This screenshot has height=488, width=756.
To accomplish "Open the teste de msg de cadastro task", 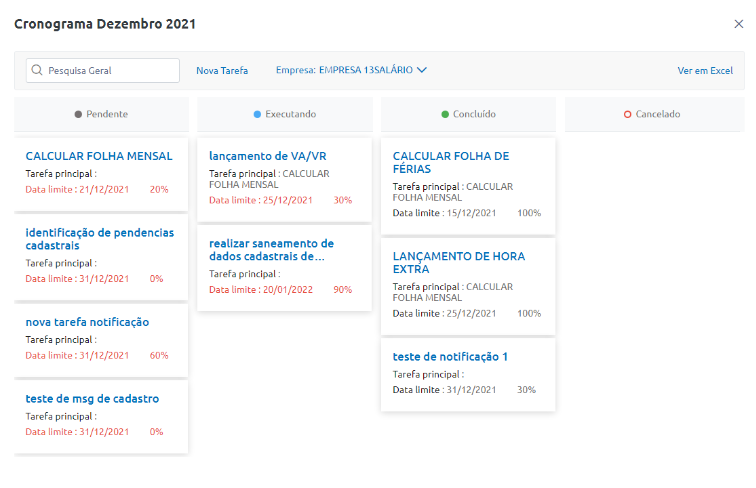I will [x=92, y=399].
